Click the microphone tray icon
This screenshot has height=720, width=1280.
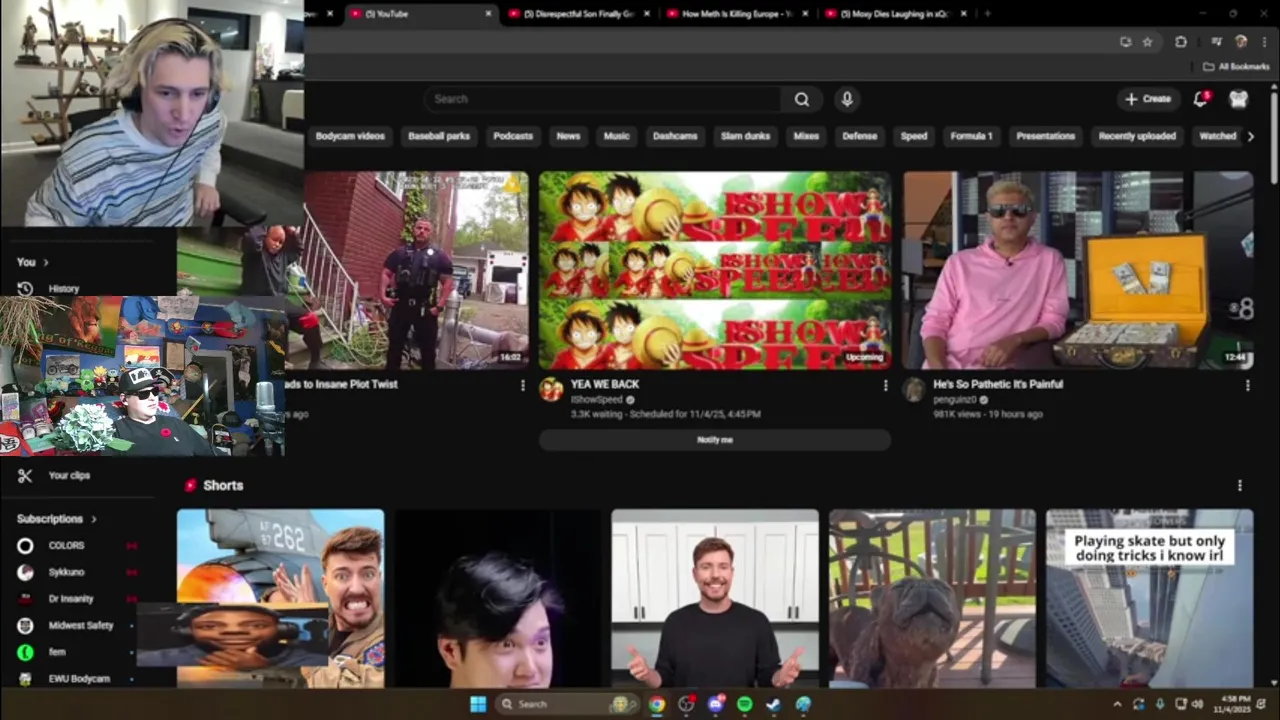point(1160,704)
